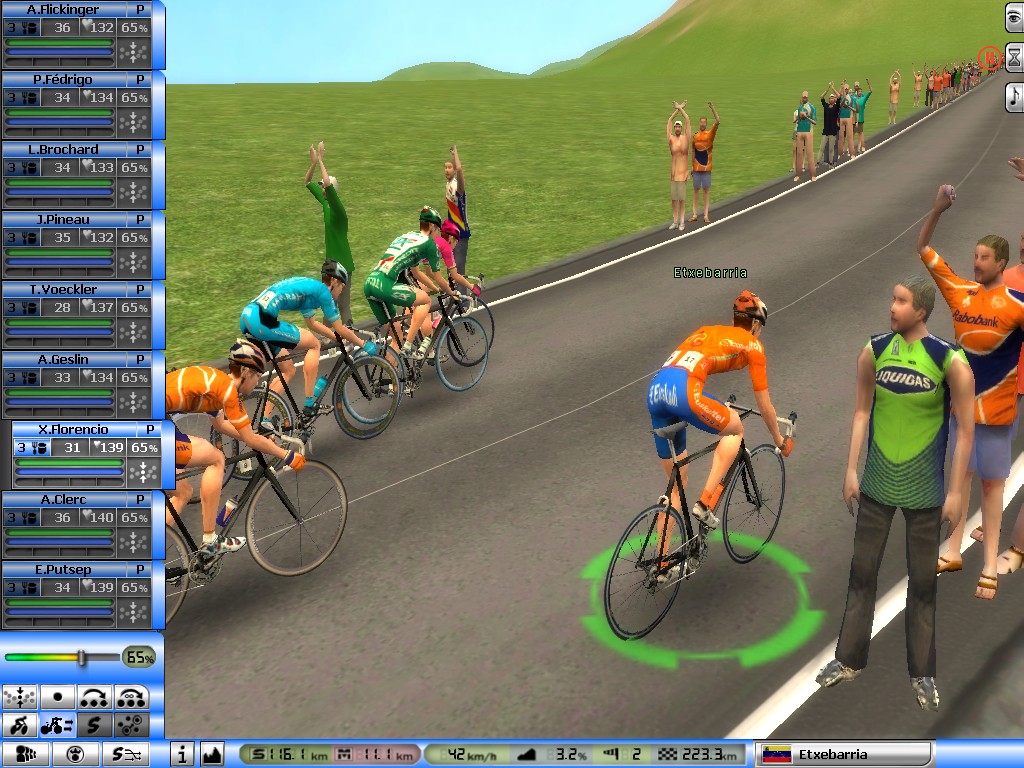Click the P tab on E.Putsep panel
The image size is (1024, 768).
[x=141, y=569]
